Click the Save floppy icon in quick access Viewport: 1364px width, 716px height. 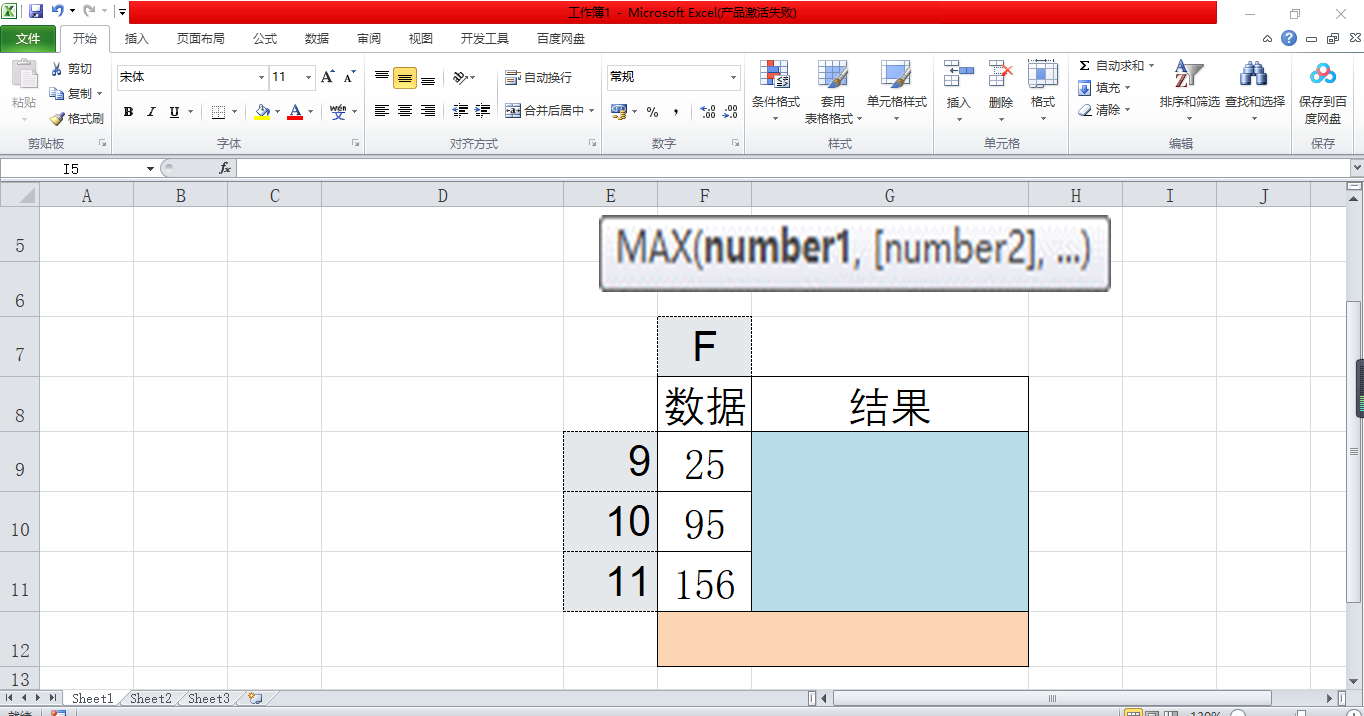[x=36, y=11]
